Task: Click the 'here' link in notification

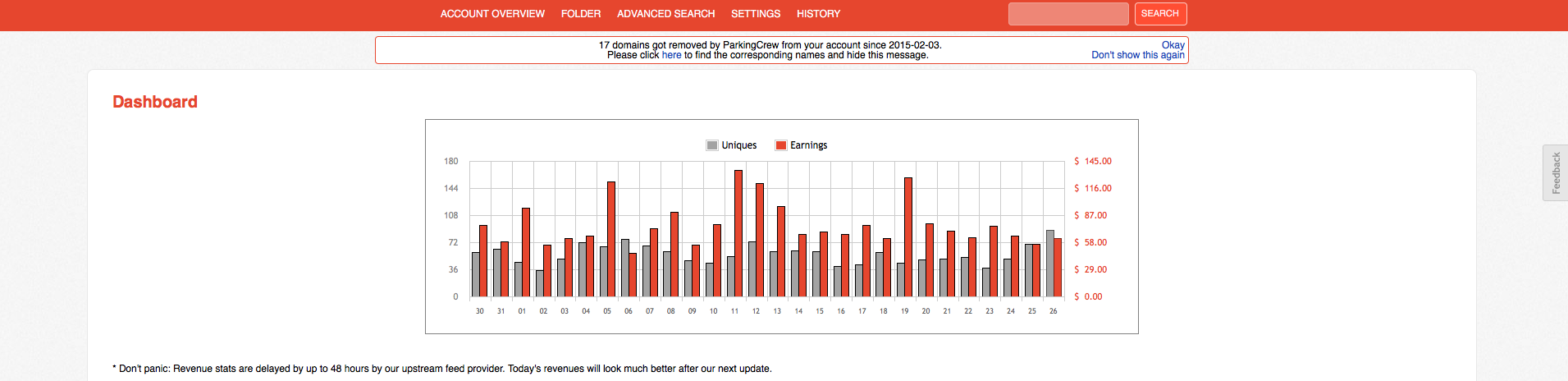Action: pos(671,55)
